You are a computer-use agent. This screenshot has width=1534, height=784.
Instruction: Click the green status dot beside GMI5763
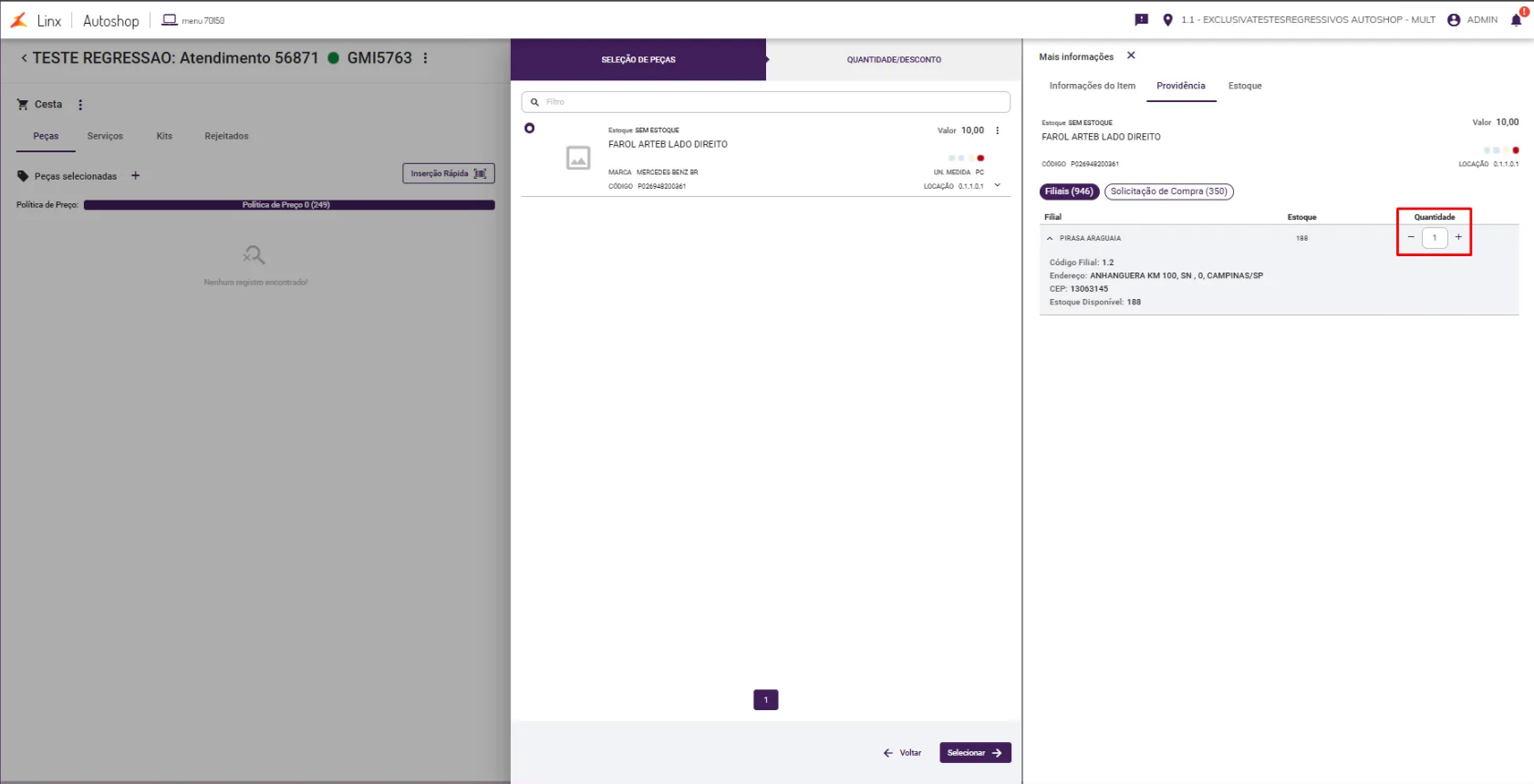coord(333,57)
